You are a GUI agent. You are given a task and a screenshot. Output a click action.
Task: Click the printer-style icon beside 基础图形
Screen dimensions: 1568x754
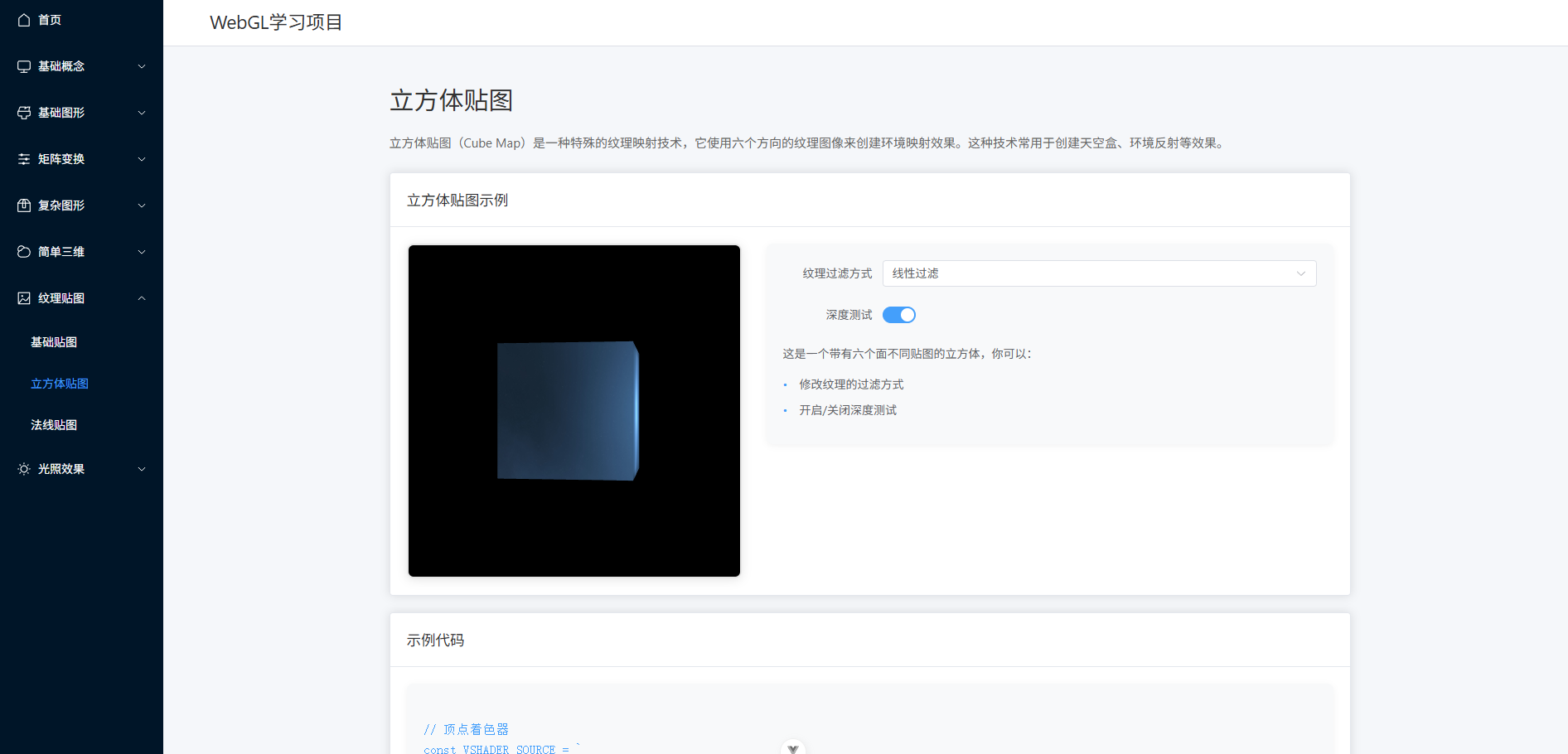[24, 113]
